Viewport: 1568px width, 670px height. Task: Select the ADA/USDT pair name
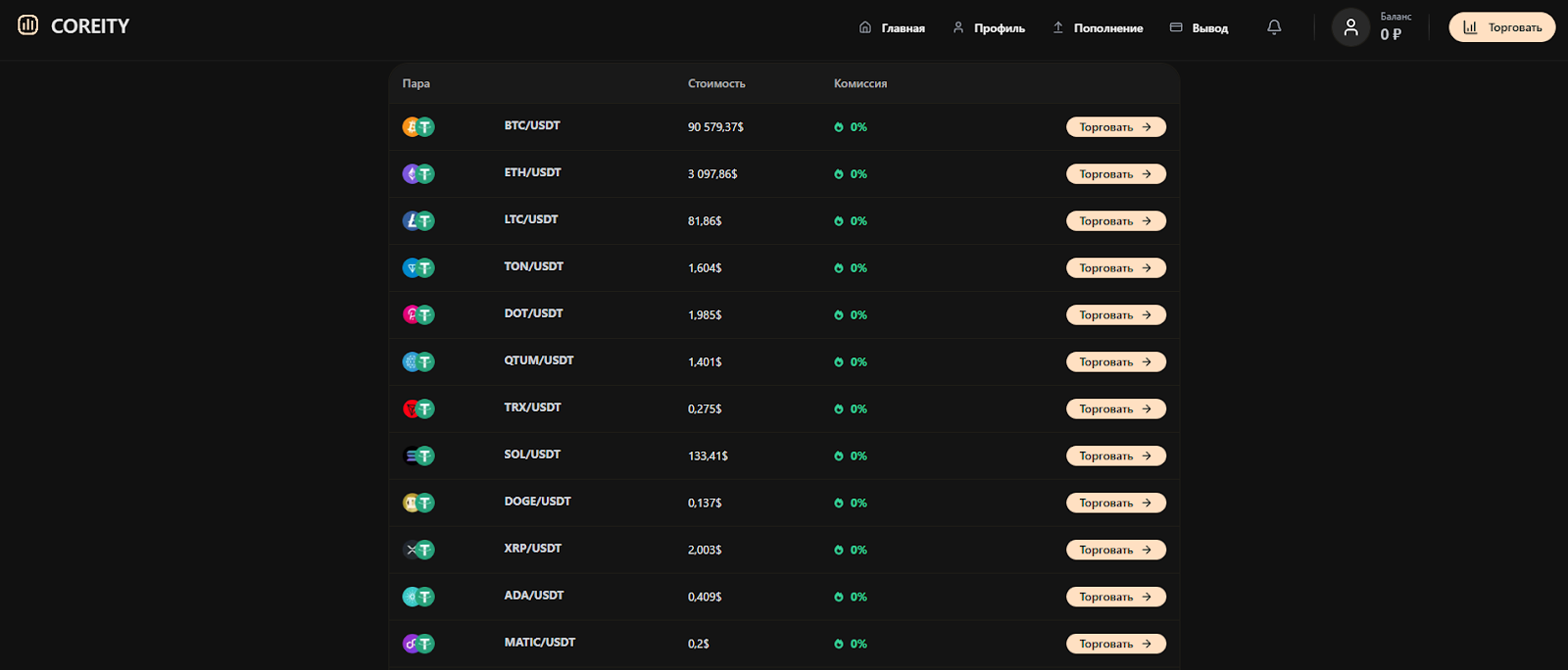click(534, 596)
